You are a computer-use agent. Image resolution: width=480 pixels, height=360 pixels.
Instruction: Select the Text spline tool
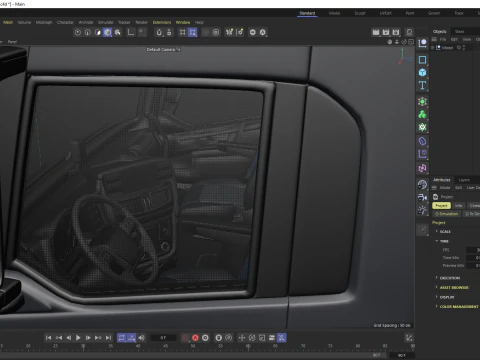coord(422,85)
